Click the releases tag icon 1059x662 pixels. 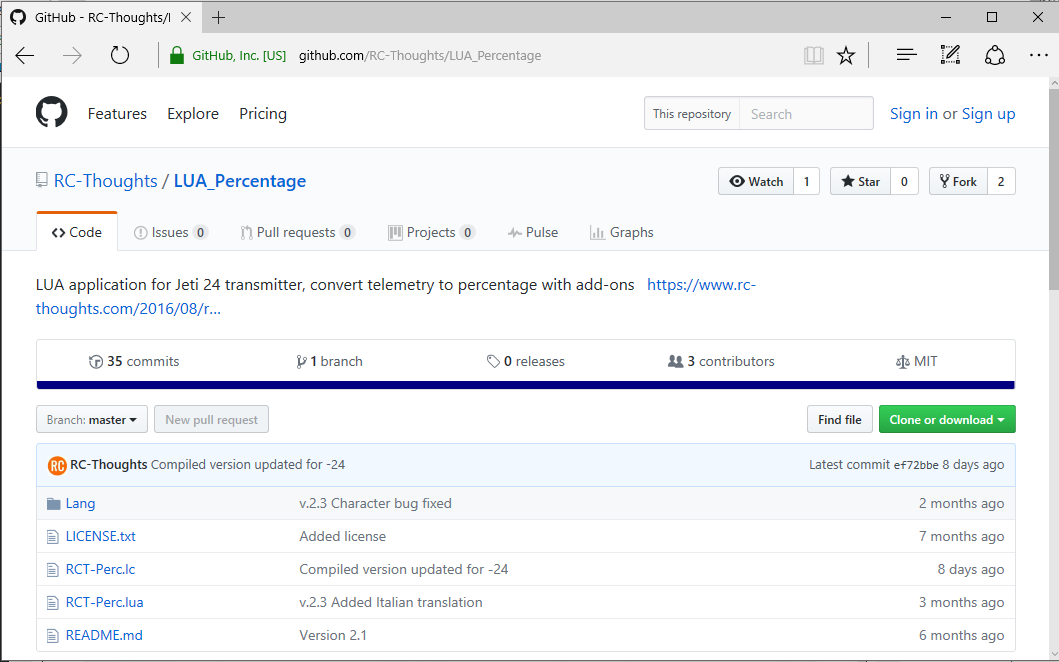(494, 361)
